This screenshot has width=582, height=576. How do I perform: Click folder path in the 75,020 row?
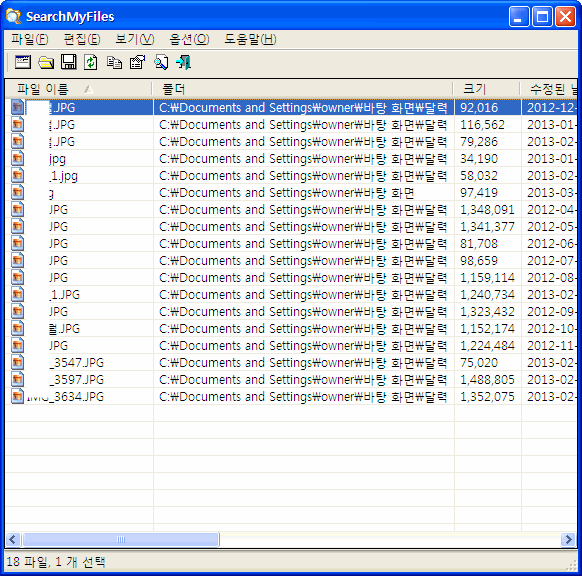point(304,363)
